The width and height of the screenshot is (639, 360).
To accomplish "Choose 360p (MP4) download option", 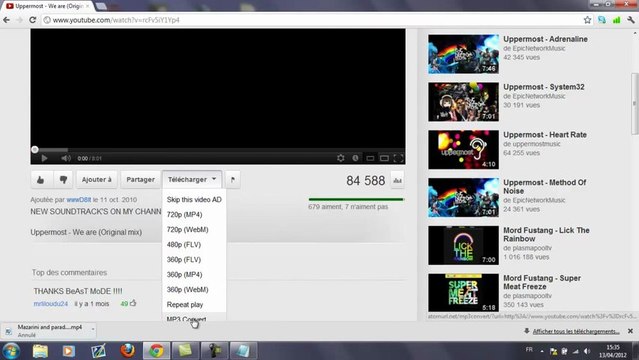I will pyautogui.click(x=194, y=275).
